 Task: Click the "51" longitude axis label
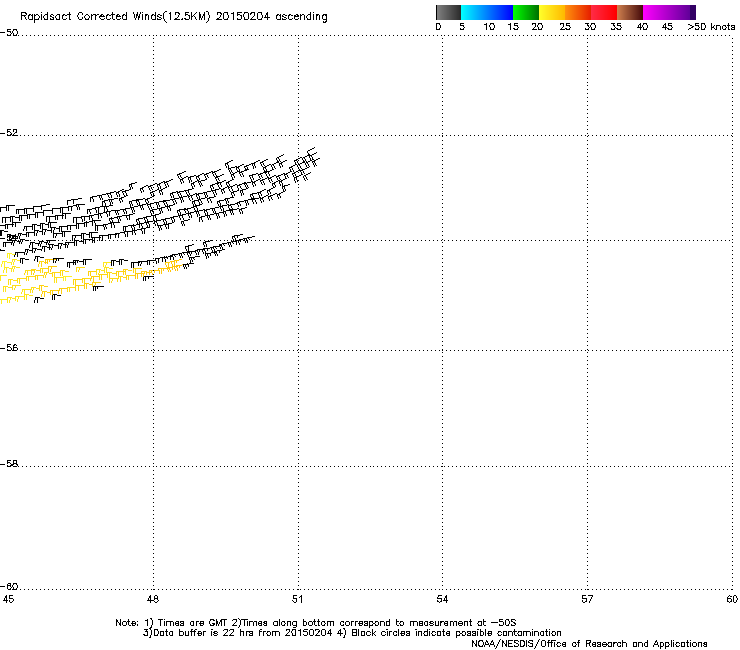(297, 599)
